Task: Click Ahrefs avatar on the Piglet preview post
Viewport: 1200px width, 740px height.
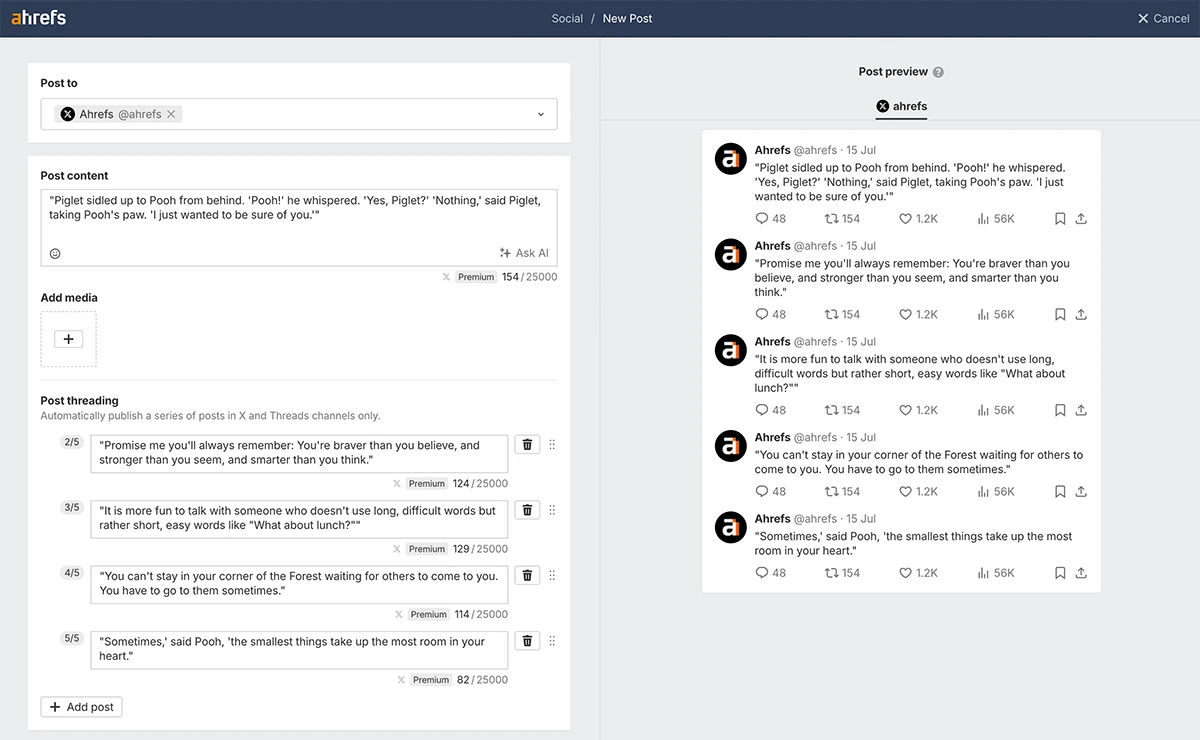Action: tap(731, 159)
